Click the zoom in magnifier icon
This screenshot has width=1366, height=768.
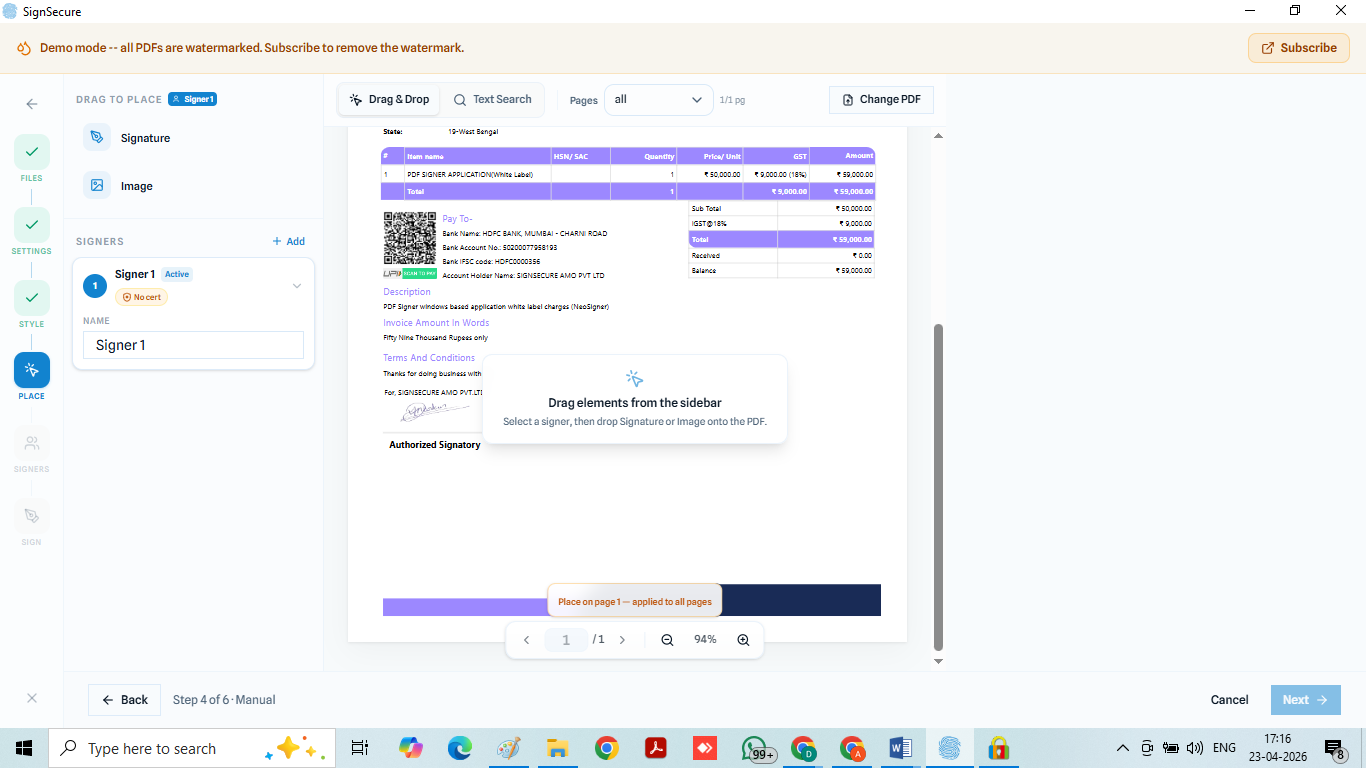pos(743,640)
